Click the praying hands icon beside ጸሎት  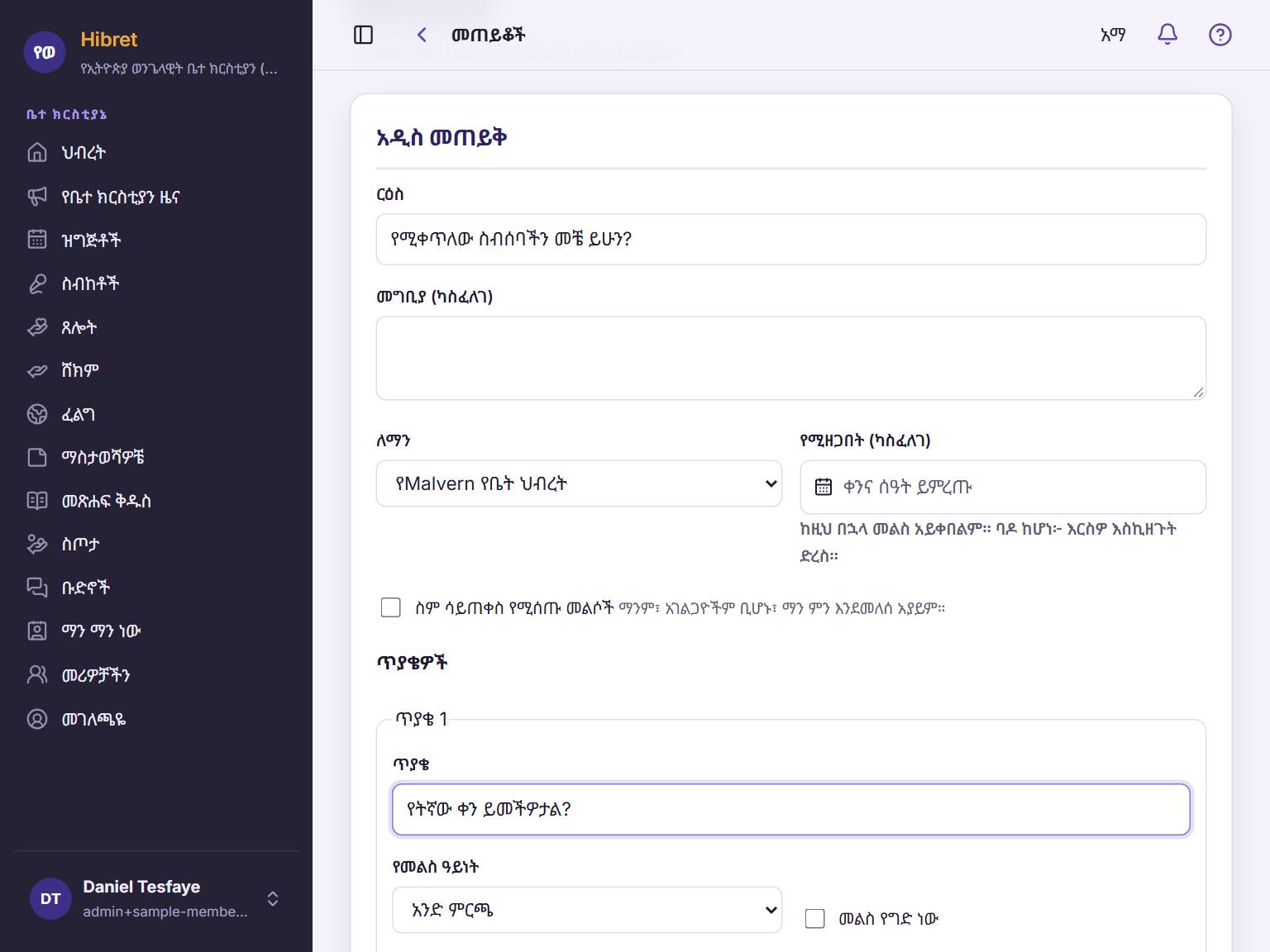[37, 327]
